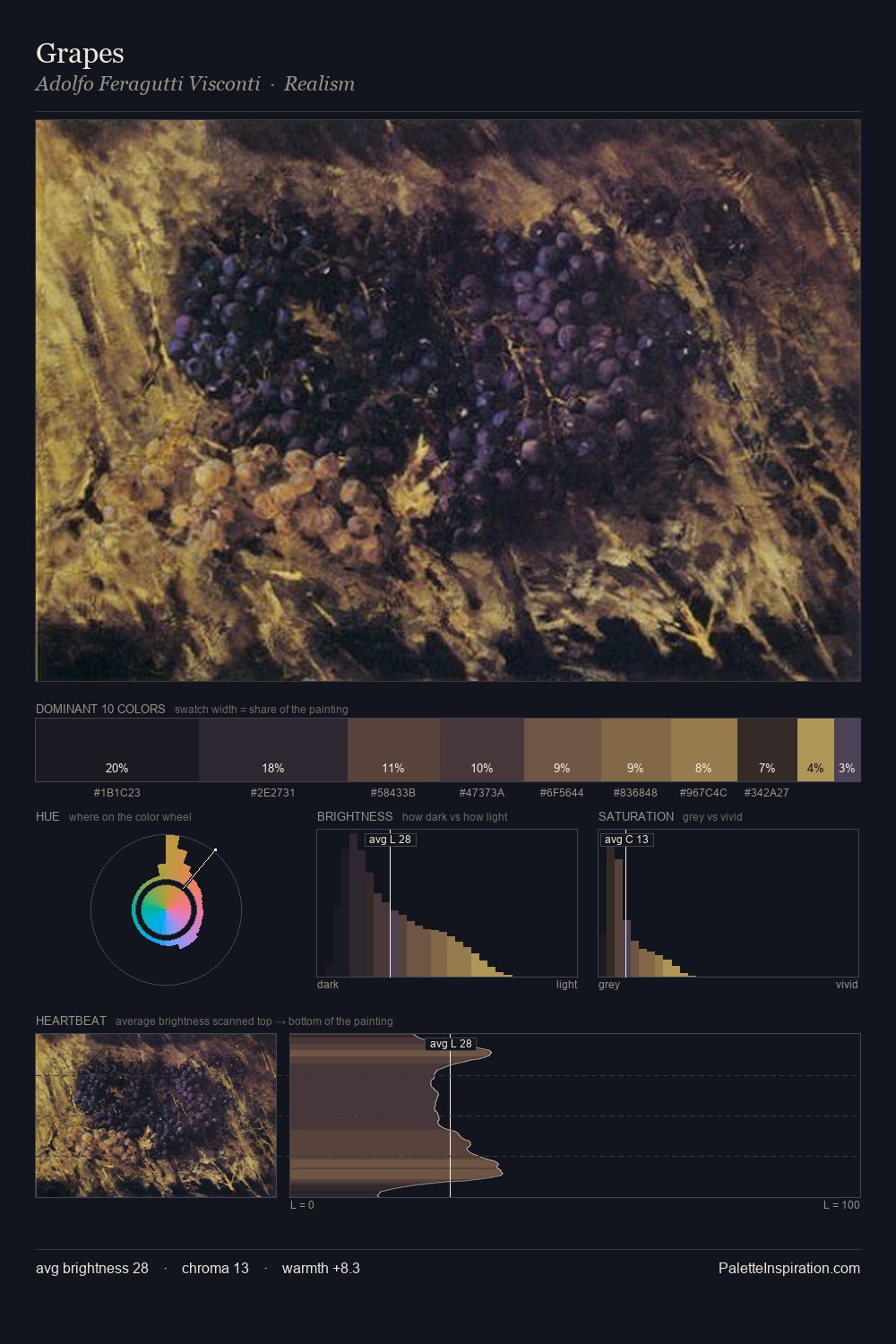Click the 'L = 0' axis label
This screenshot has height=1344, width=896.
click(x=302, y=1205)
